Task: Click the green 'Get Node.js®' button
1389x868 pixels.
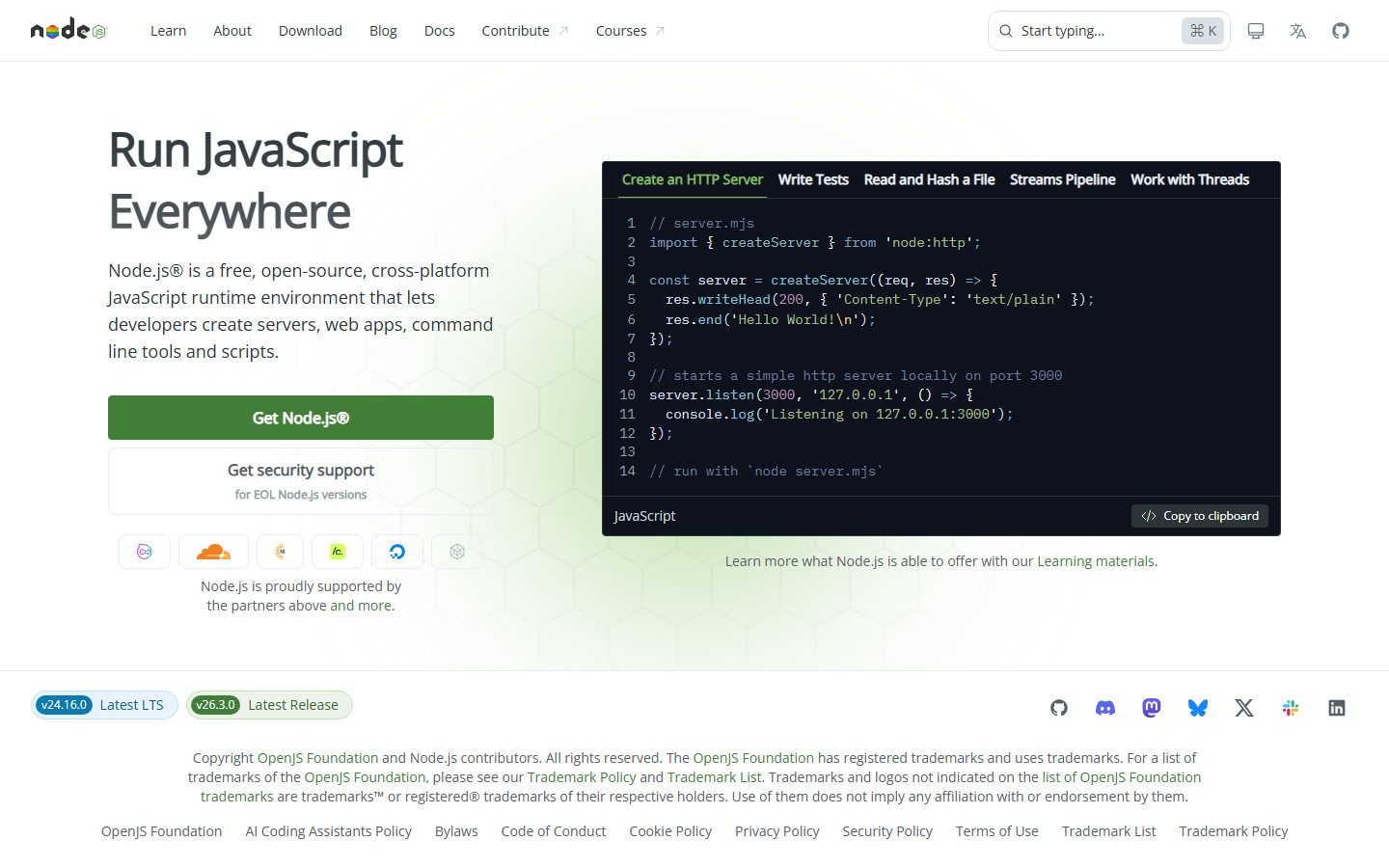Action: tap(301, 418)
